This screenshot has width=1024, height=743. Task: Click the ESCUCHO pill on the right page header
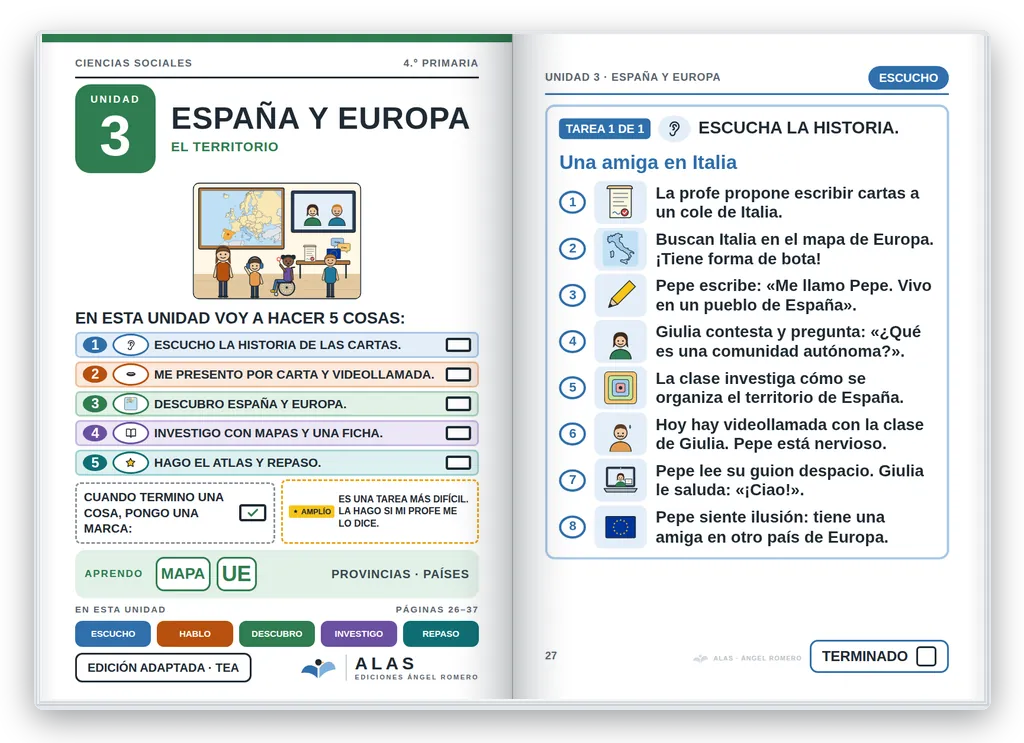tap(908, 78)
